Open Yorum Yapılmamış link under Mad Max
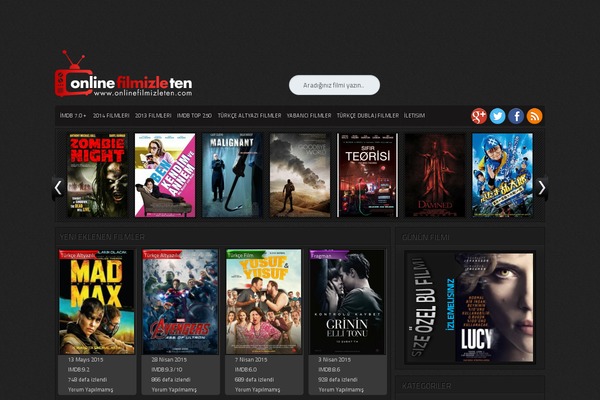 click(90, 390)
